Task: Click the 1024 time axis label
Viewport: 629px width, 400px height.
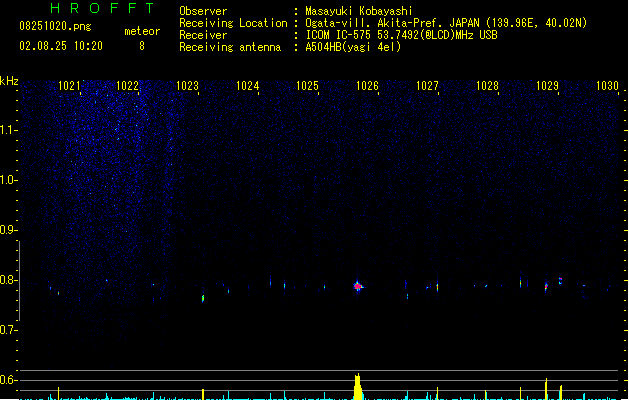Action: 248,85
